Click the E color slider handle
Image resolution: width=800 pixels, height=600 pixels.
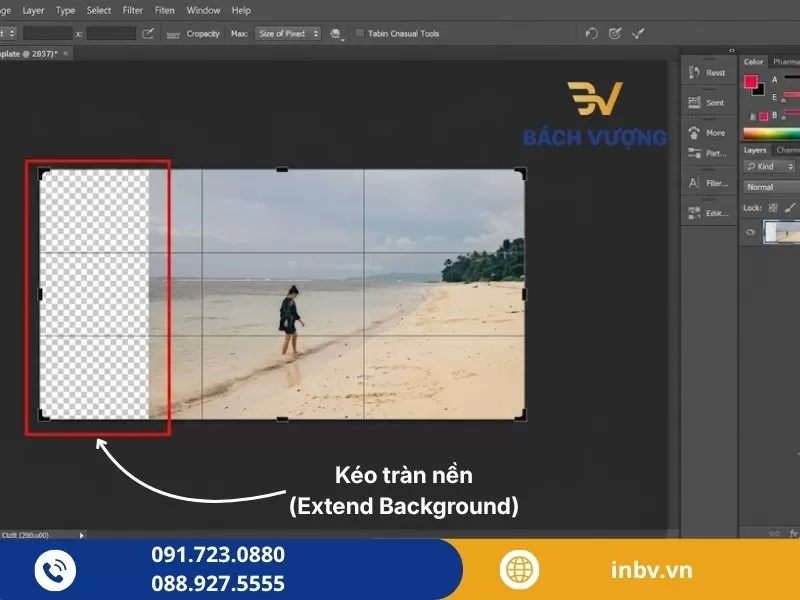[784, 100]
